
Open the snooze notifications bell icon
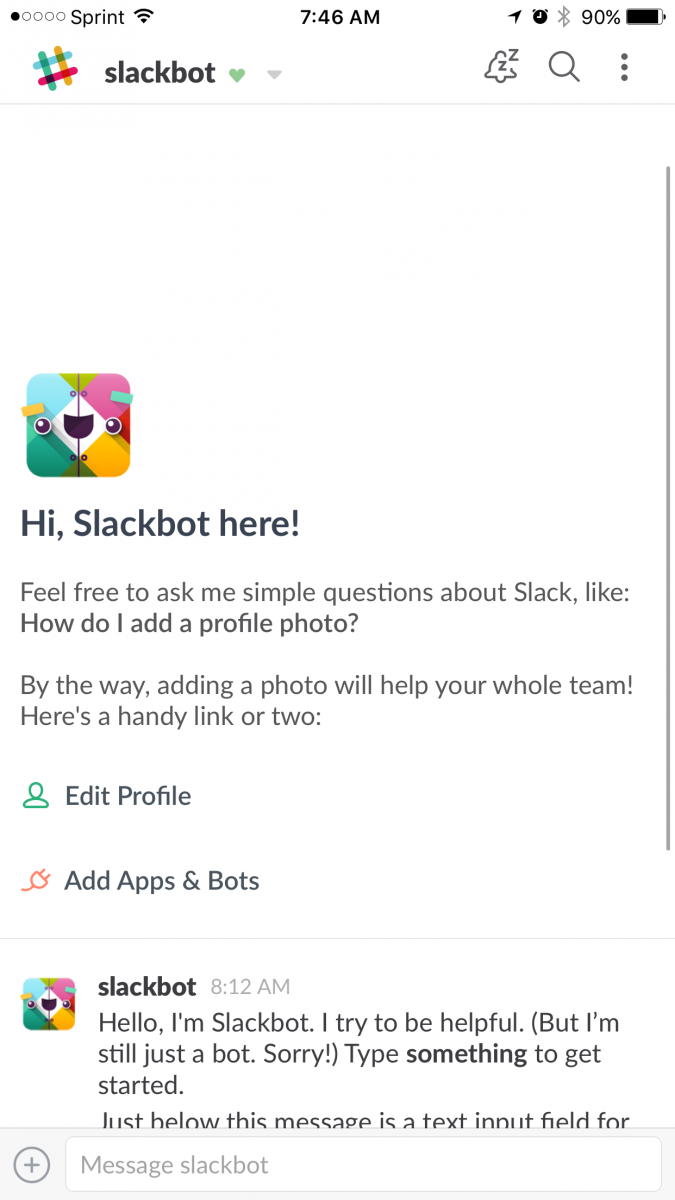pyautogui.click(x=500, y=67)
